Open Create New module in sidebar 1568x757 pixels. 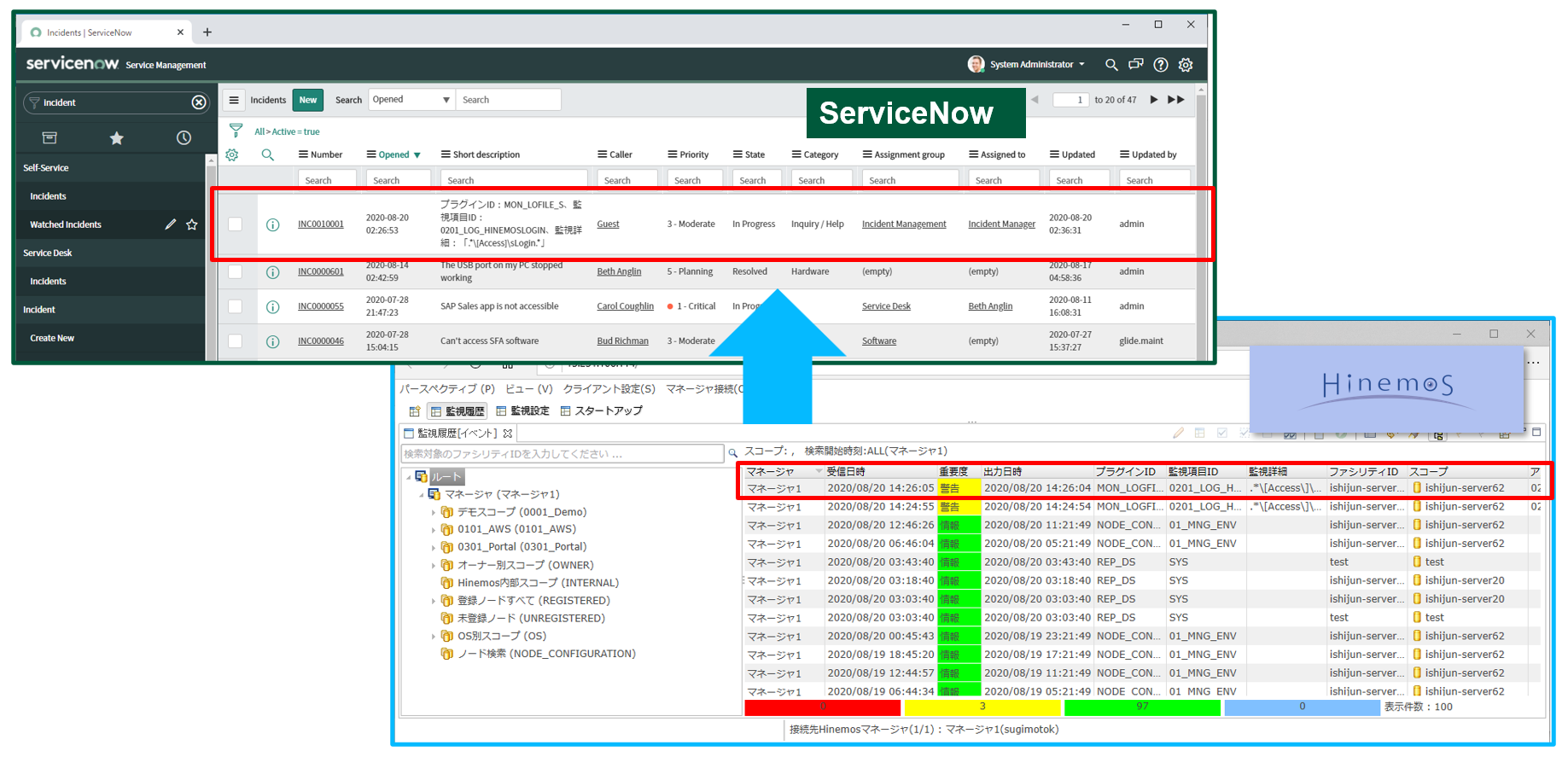[52, 339]
